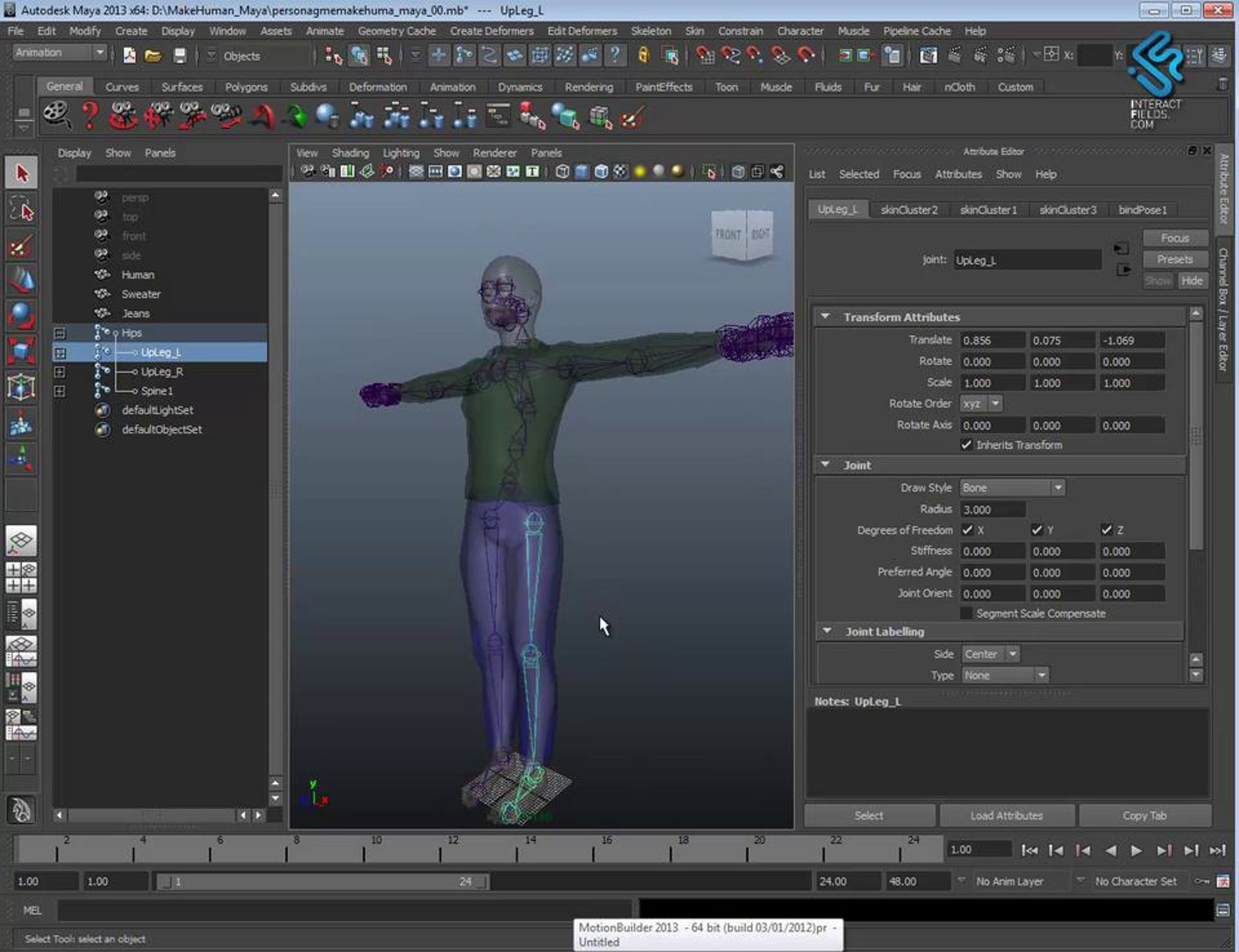Click the red question mark shelf icon
1239x952 pixels.
(x=89, y=116)
